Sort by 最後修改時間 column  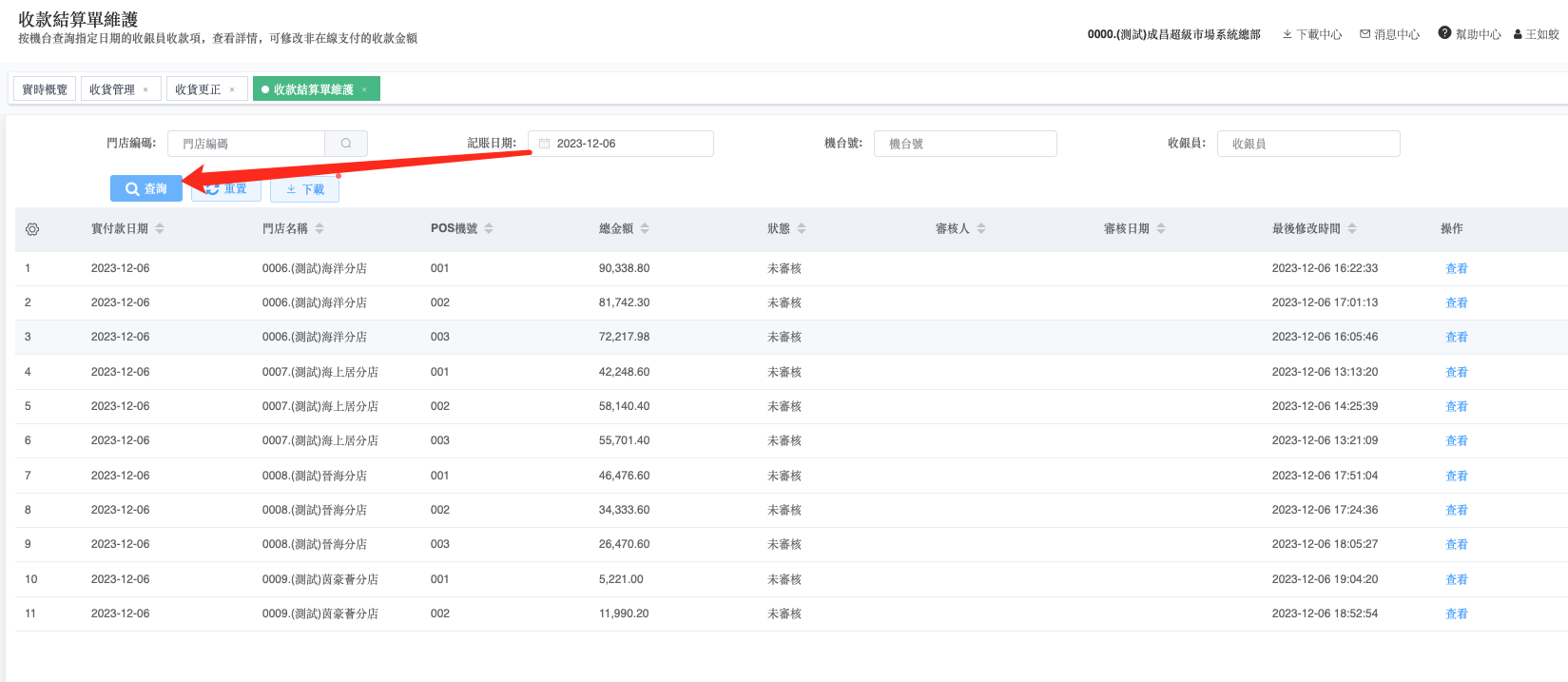(x=1352, y=228)
